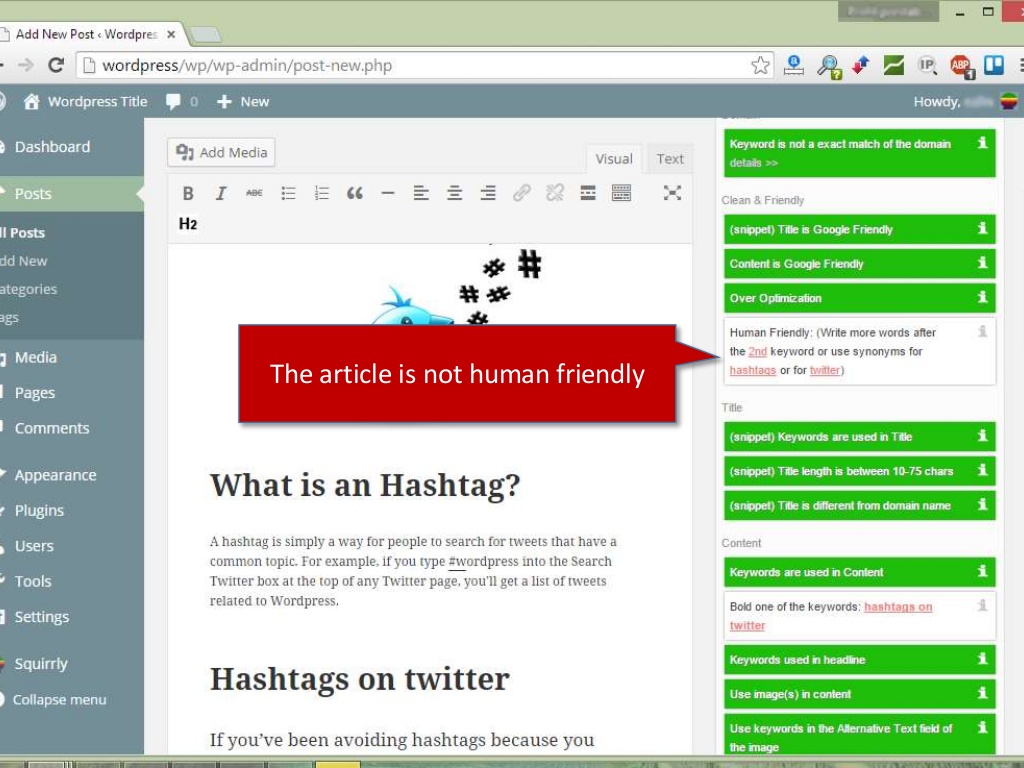Viewport: 1024px width, 768px height.
Task: Insert or edit a link
Action: point(521,193)
